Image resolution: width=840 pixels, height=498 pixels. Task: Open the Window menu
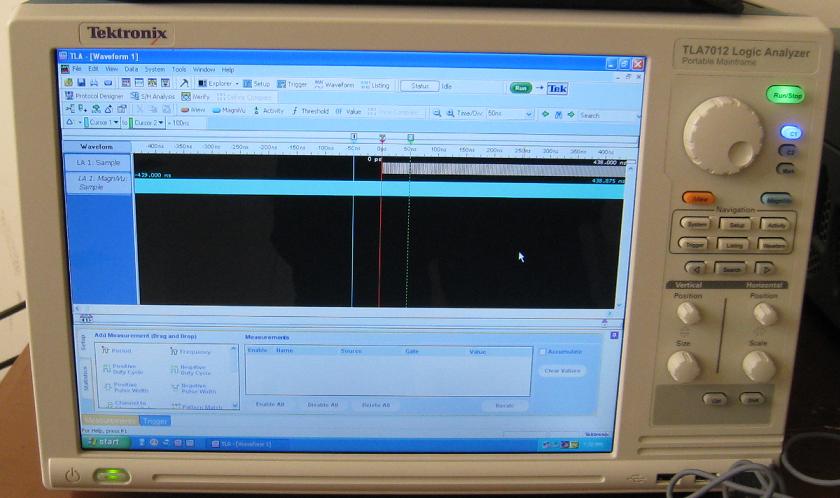click(204, 70)
